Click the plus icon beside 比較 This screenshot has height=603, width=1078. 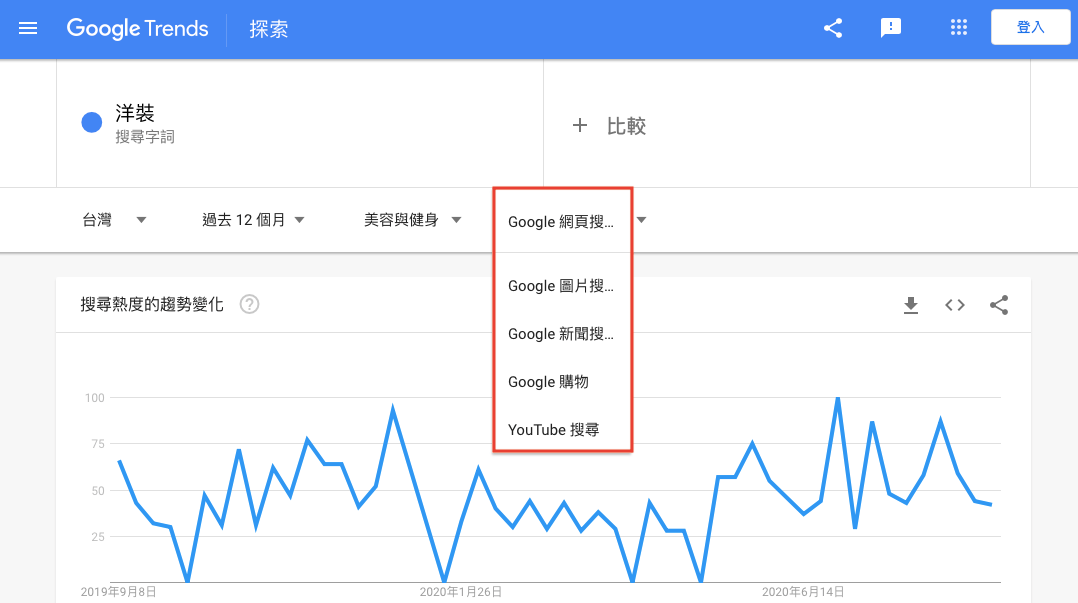tap(580, 126)
